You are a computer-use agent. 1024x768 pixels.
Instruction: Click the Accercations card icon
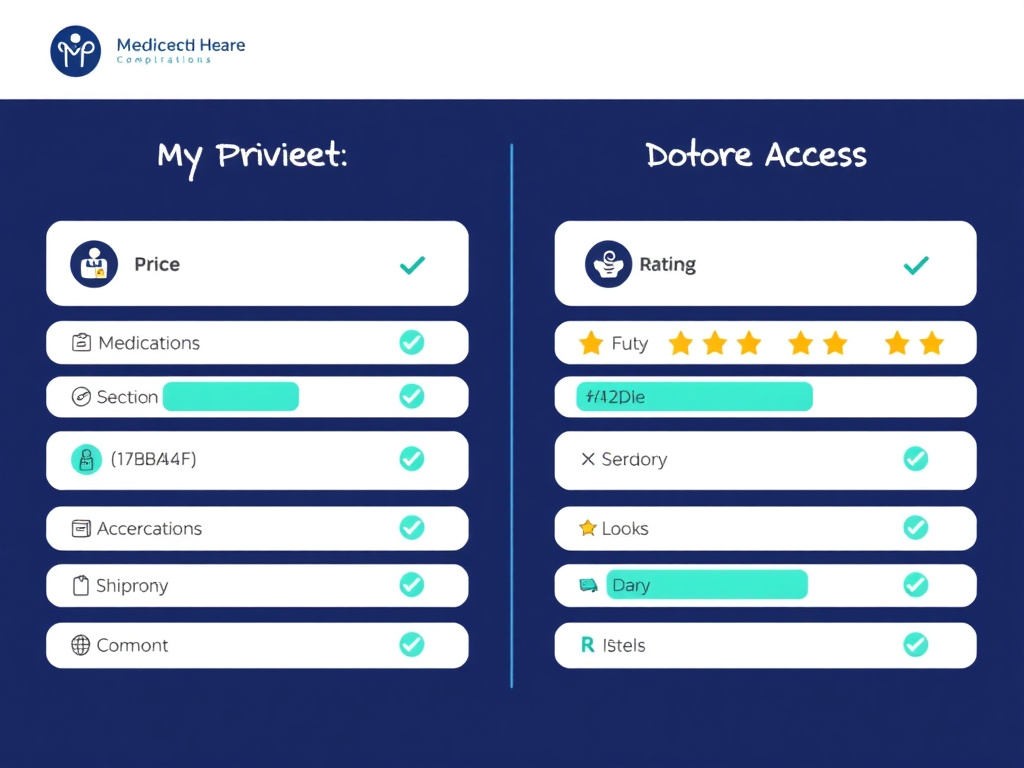(82, 528)
